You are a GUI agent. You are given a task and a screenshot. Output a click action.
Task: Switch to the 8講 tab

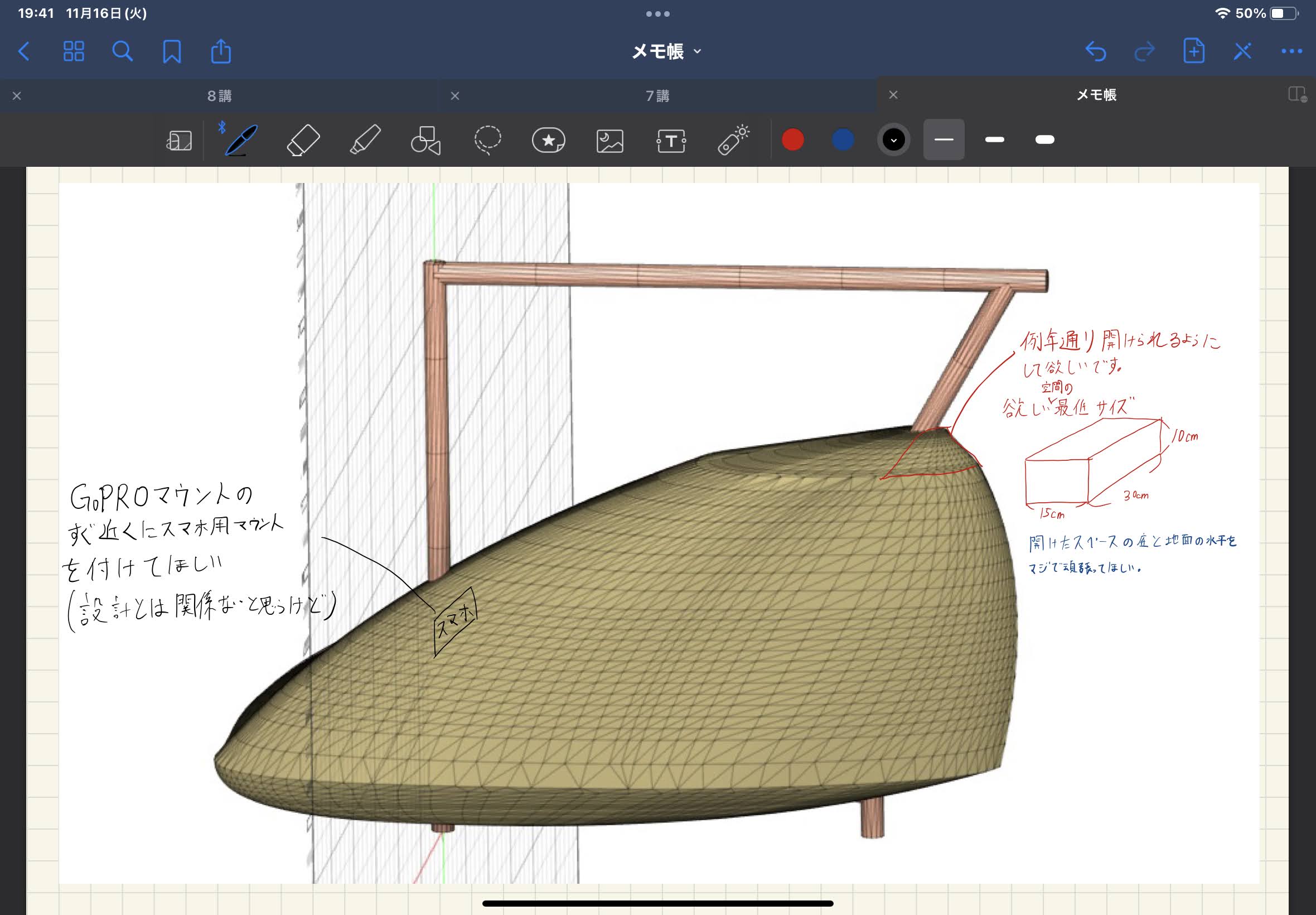[220, 96]
